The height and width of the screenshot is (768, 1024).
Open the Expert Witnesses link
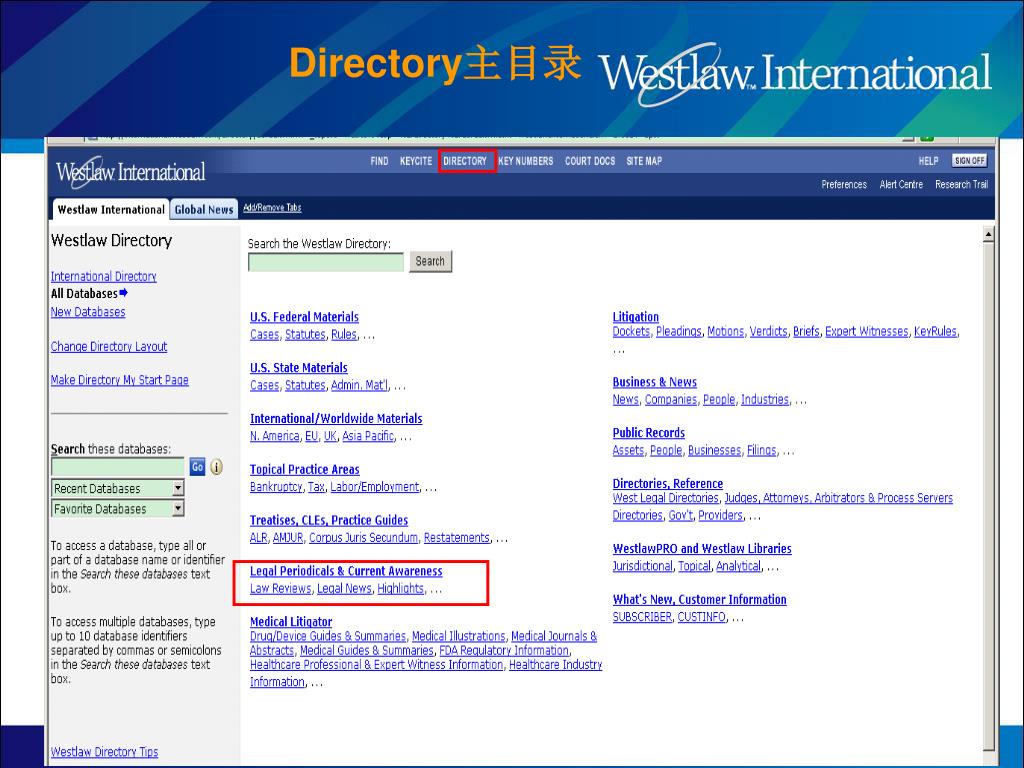[867, 332]
